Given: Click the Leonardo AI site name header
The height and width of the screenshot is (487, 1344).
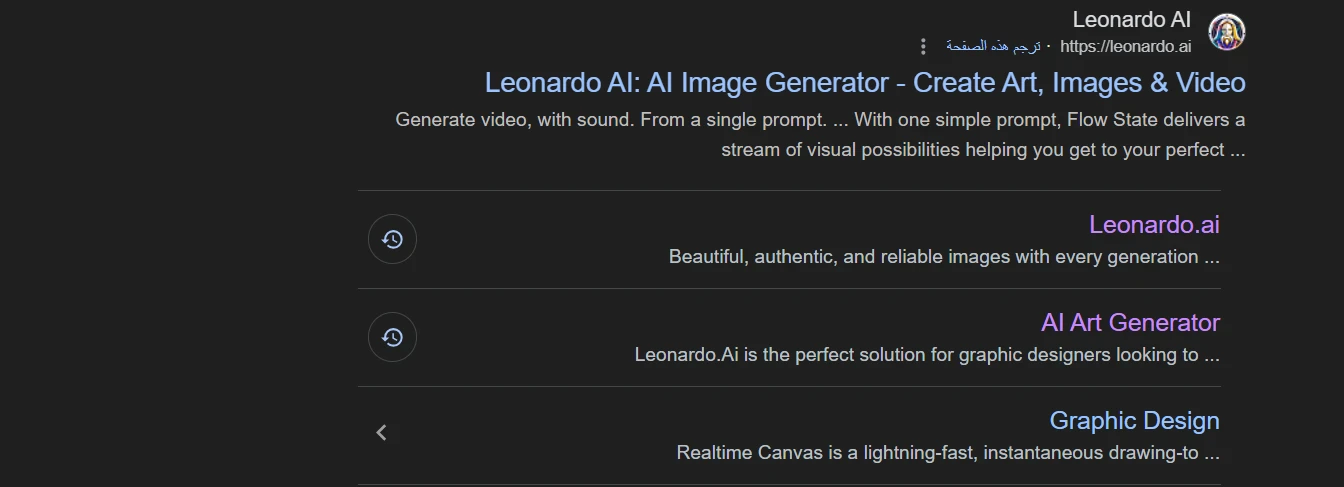Looking at the screenshot, I should pos(1131,19).
